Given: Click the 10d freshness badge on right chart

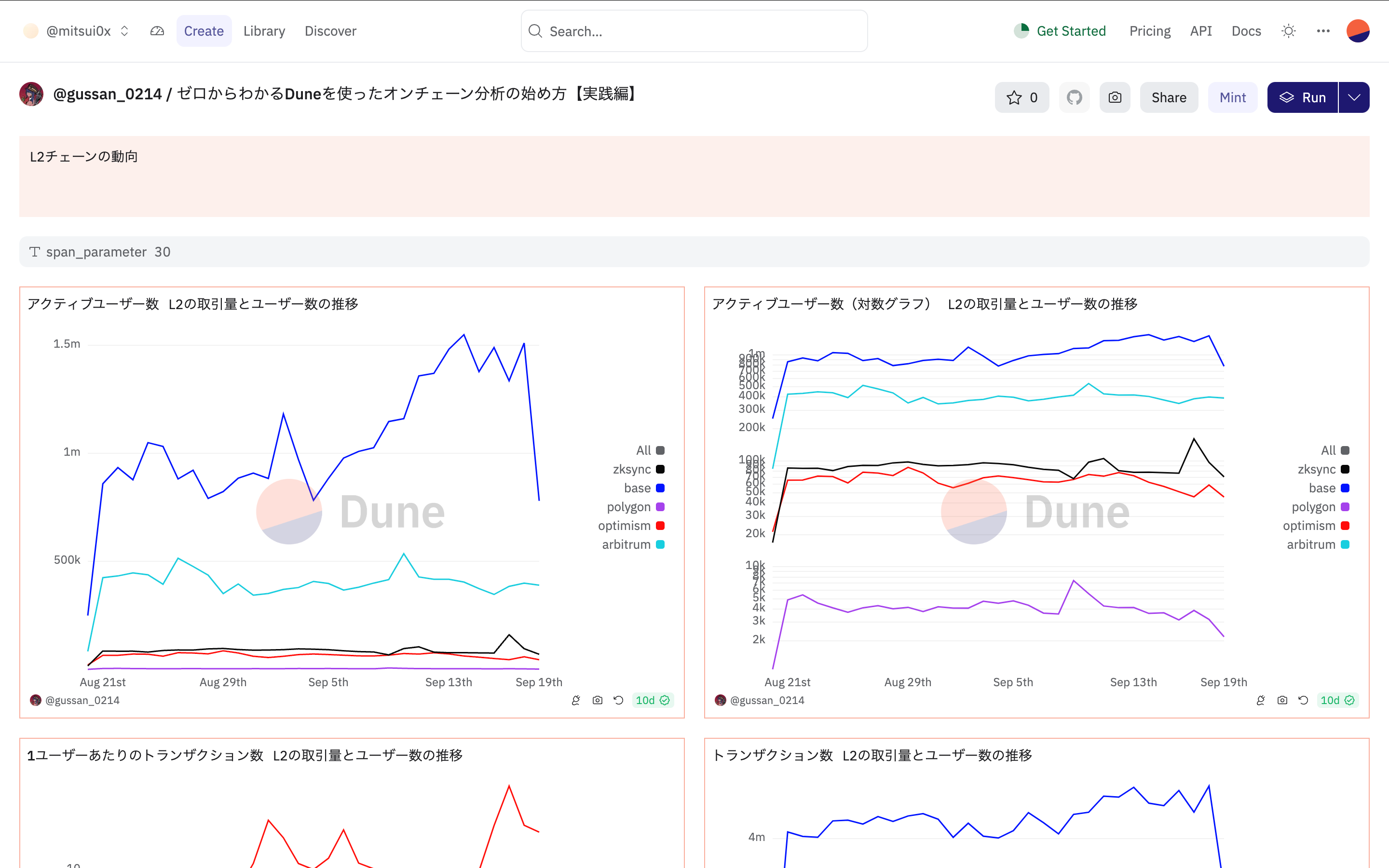Looking at the screenshot, I should pyautogui.click(x=1337, y=700).
